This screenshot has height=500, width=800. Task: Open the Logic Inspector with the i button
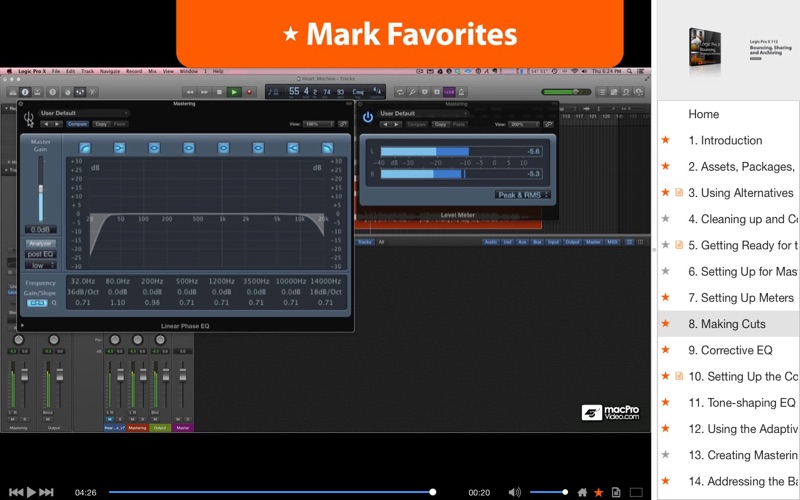pyautogui.click(x=25, y=92)
